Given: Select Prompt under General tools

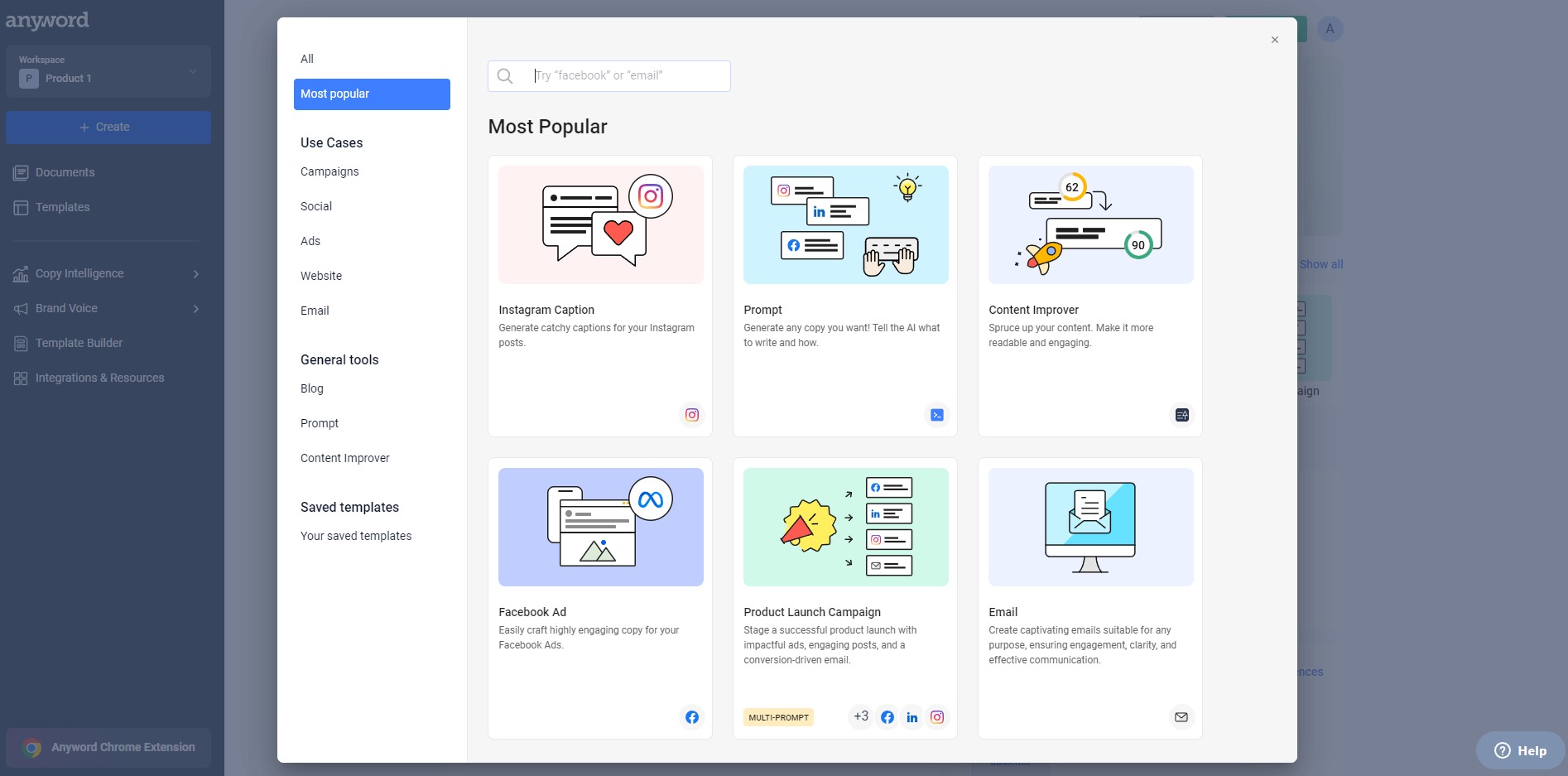Looking at the screenshot, I should click(x=320, y=423).
